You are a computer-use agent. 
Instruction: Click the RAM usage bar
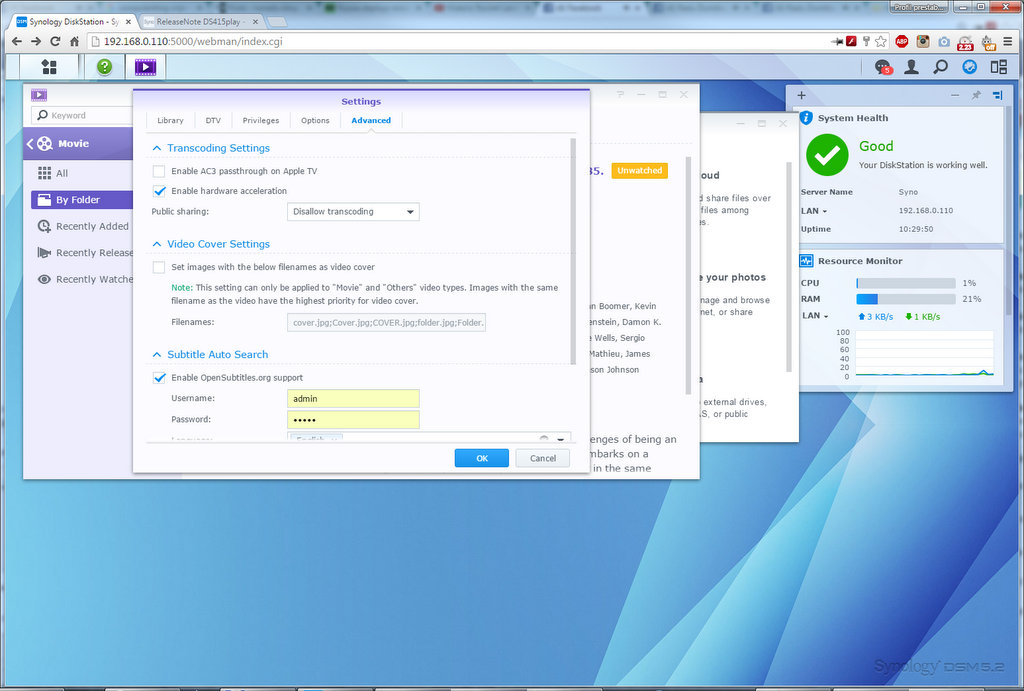pos(906,299)
